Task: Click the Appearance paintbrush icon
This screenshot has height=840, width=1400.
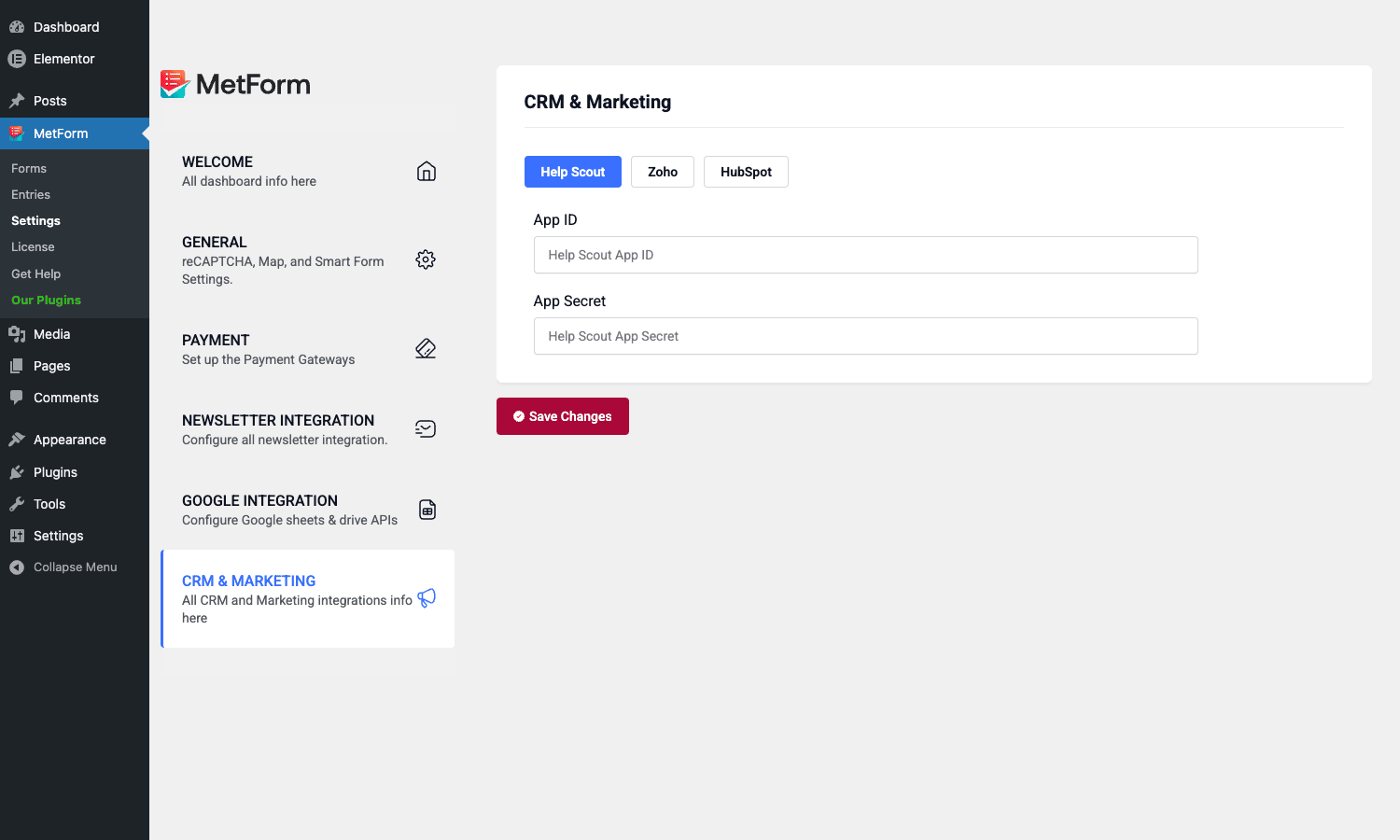Action: coord(17,440)
